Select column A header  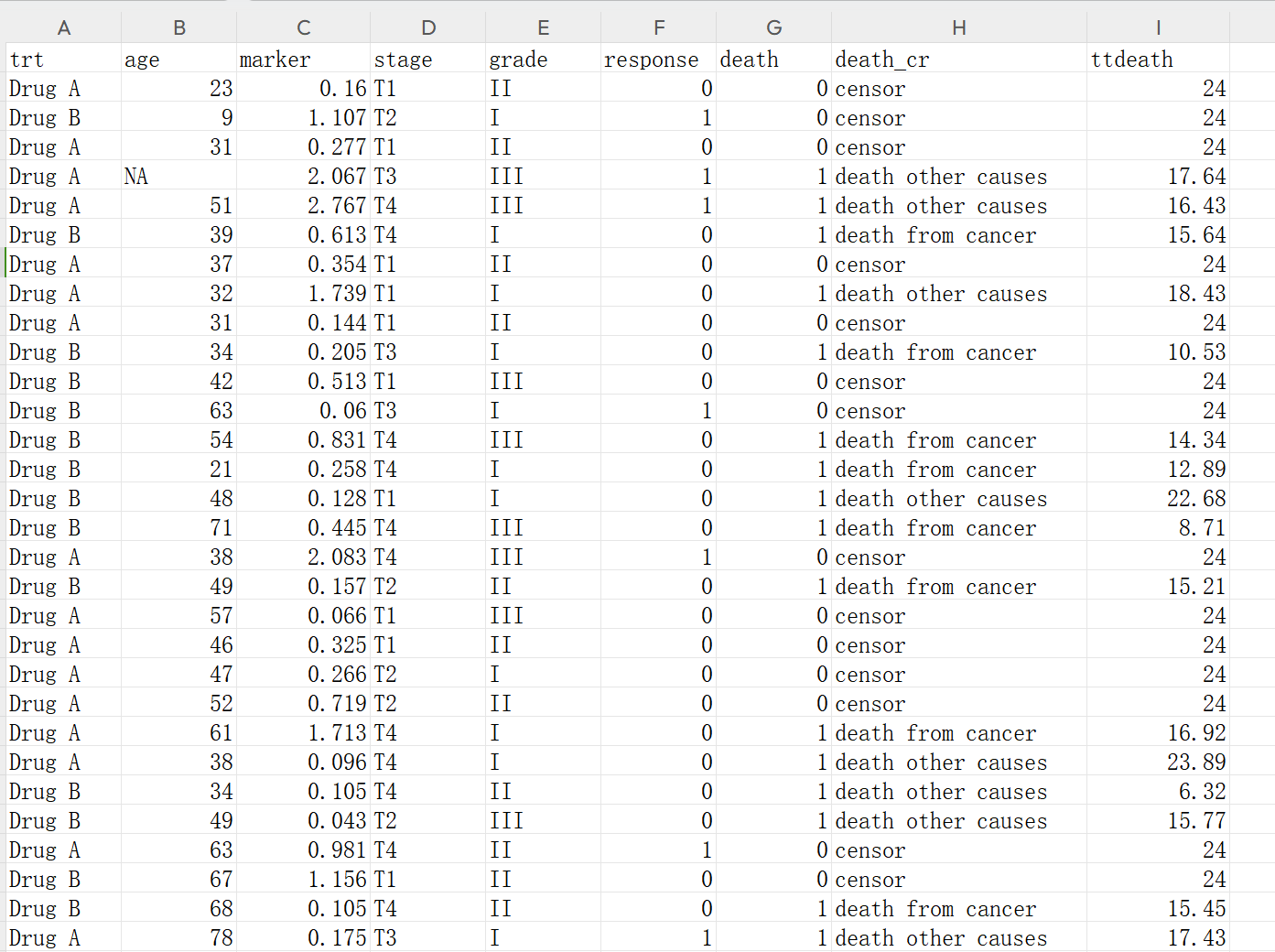[63, 27]
